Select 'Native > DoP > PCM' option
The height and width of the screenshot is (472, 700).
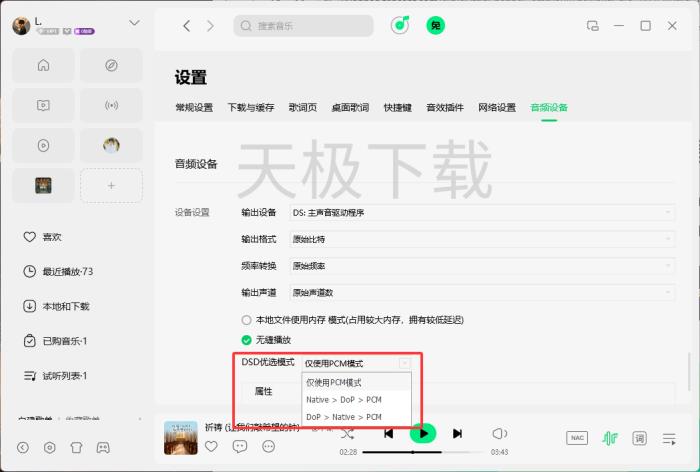[x=343, y=399]
